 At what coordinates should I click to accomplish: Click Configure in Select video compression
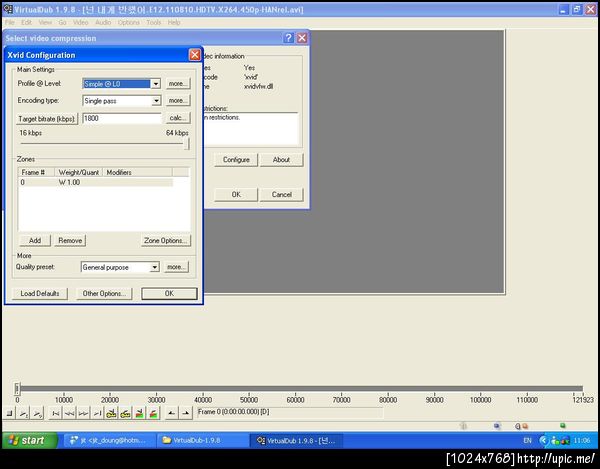tap(236, 160)
